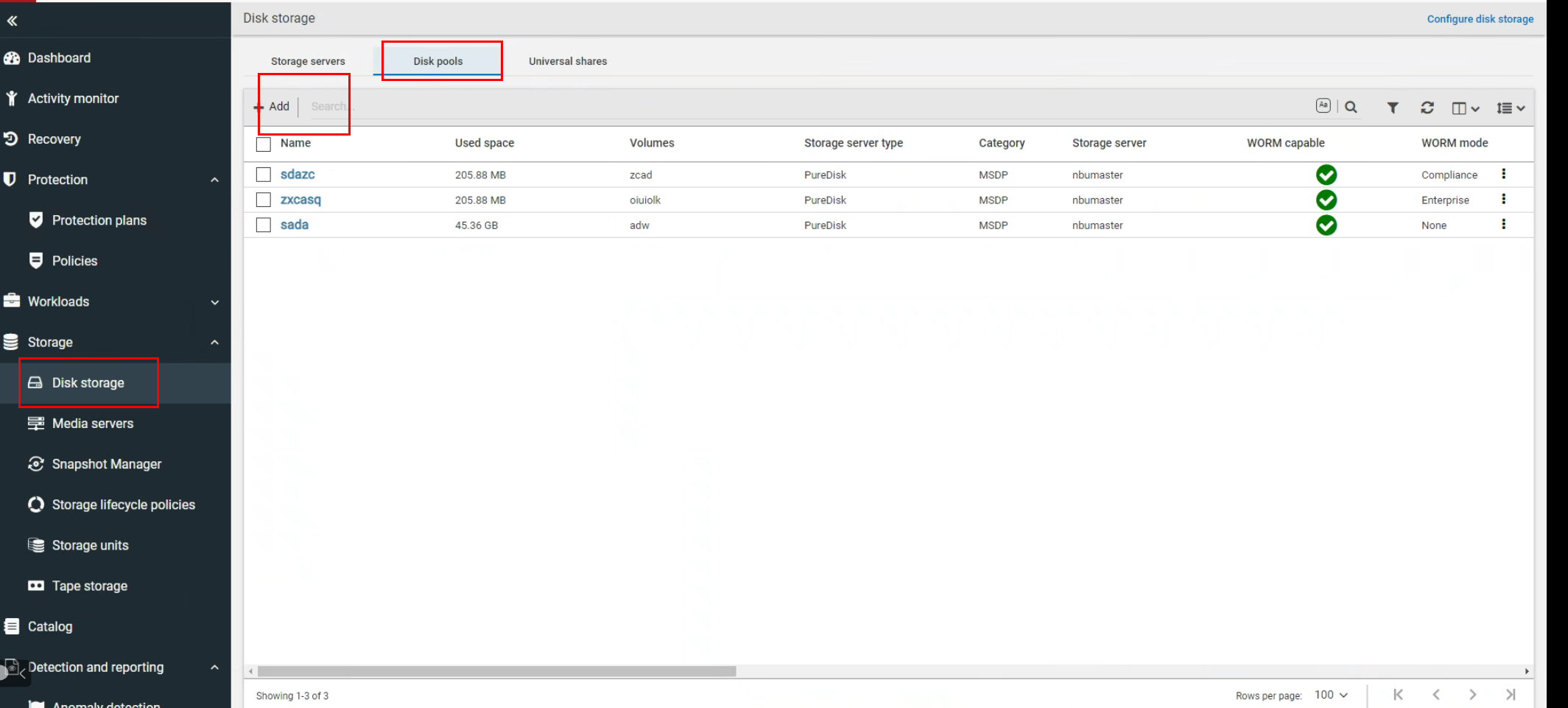Select all rows with header checkbox
1568x708 pixels.
click(x=264, y=144)
